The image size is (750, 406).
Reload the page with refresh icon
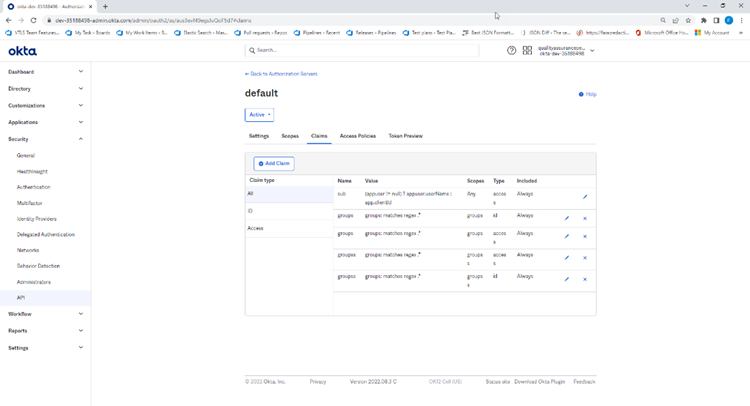pyautogui.click(x=33, y=21)
